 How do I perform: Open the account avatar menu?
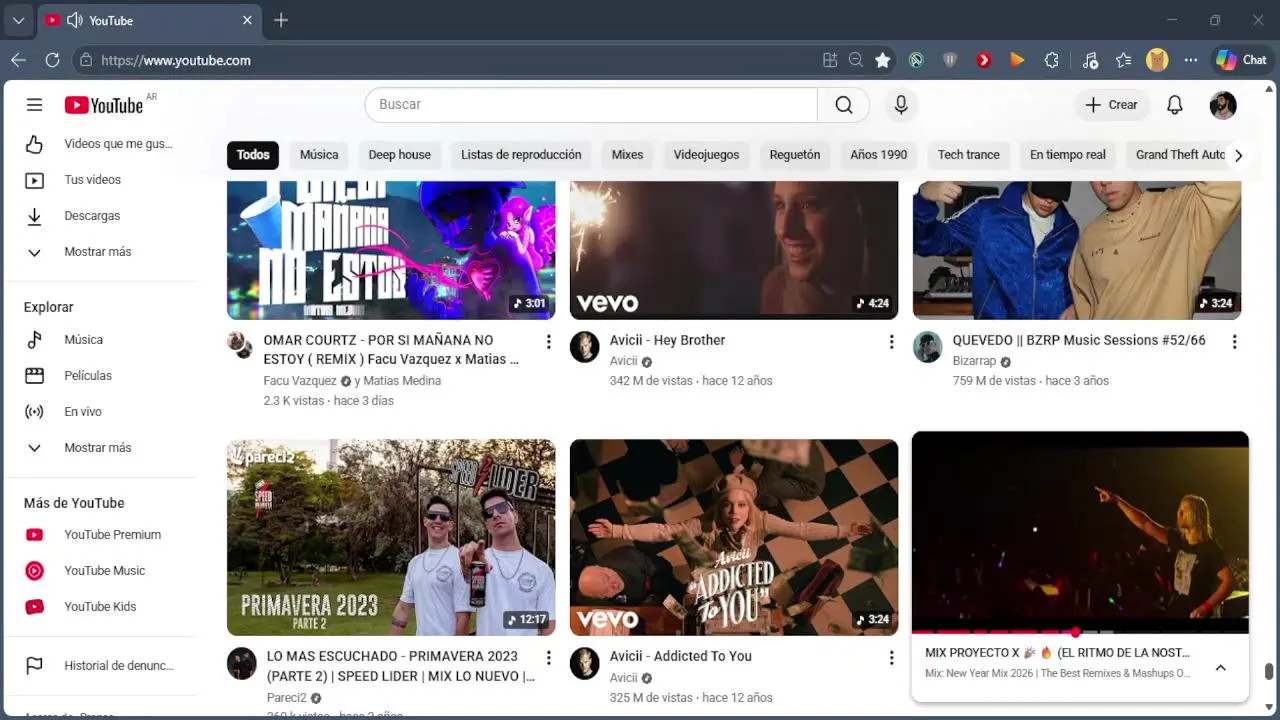point(1223,105)
